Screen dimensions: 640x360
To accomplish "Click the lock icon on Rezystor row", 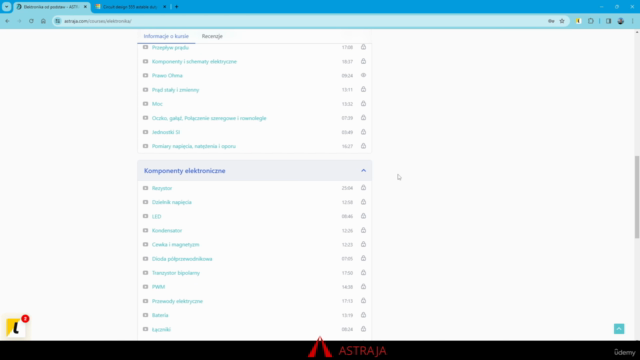I will click(x=363, y=188).
